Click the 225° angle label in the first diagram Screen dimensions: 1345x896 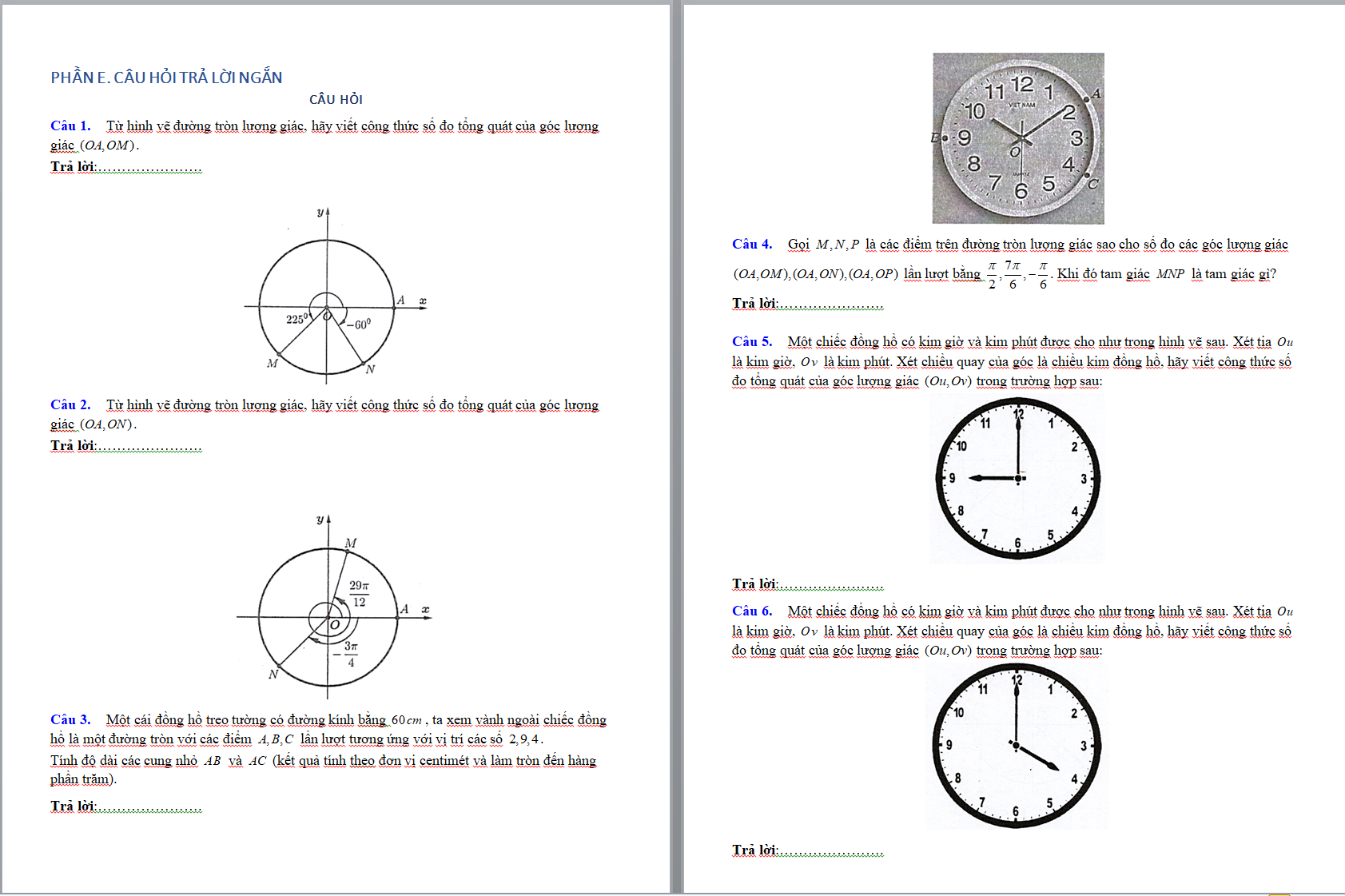[x=296, y=319]
